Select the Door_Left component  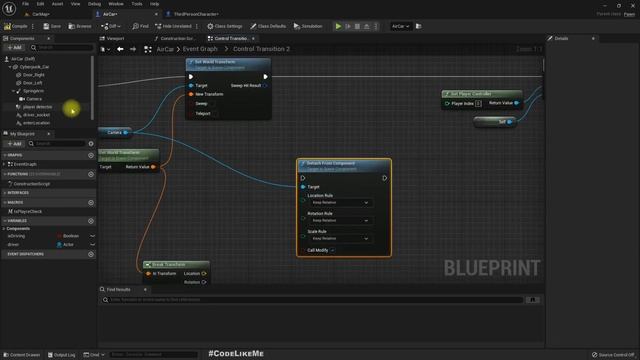pos(33,83)
